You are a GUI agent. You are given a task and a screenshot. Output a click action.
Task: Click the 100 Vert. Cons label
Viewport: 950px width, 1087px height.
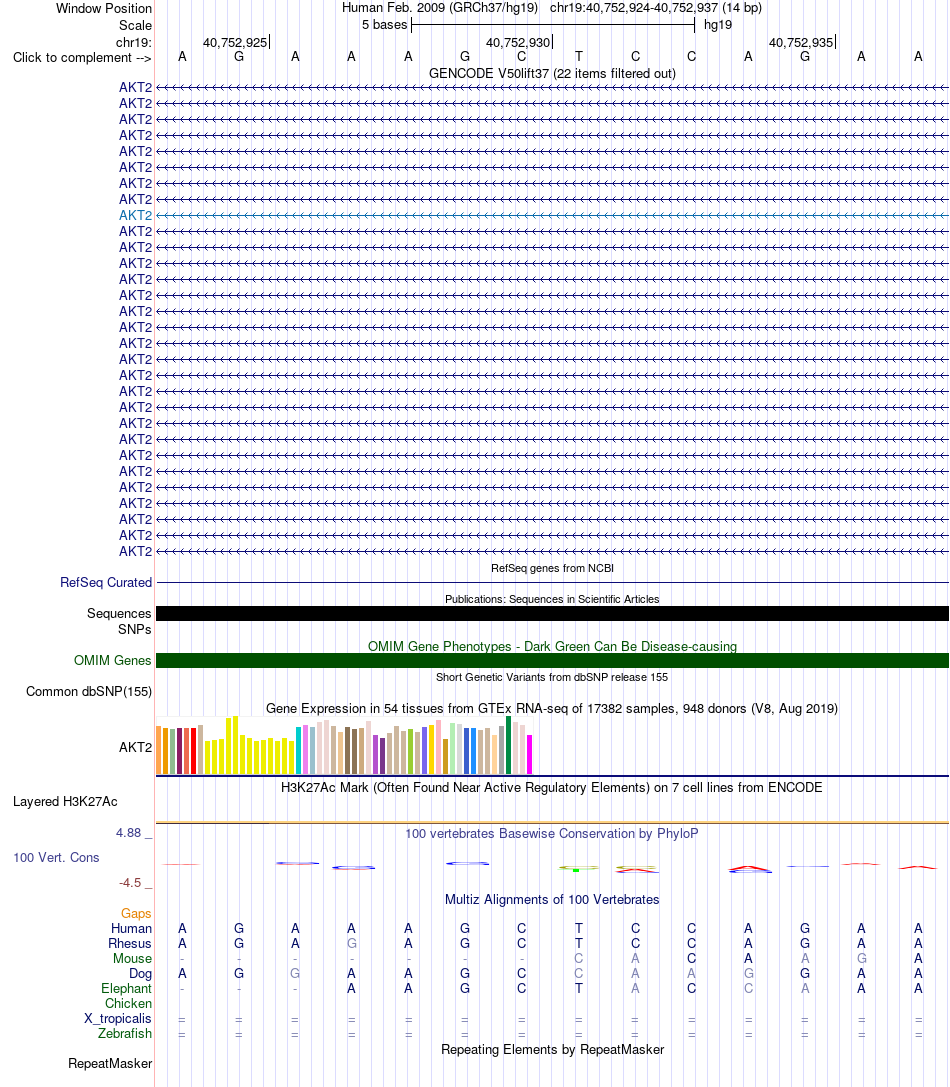56,858
